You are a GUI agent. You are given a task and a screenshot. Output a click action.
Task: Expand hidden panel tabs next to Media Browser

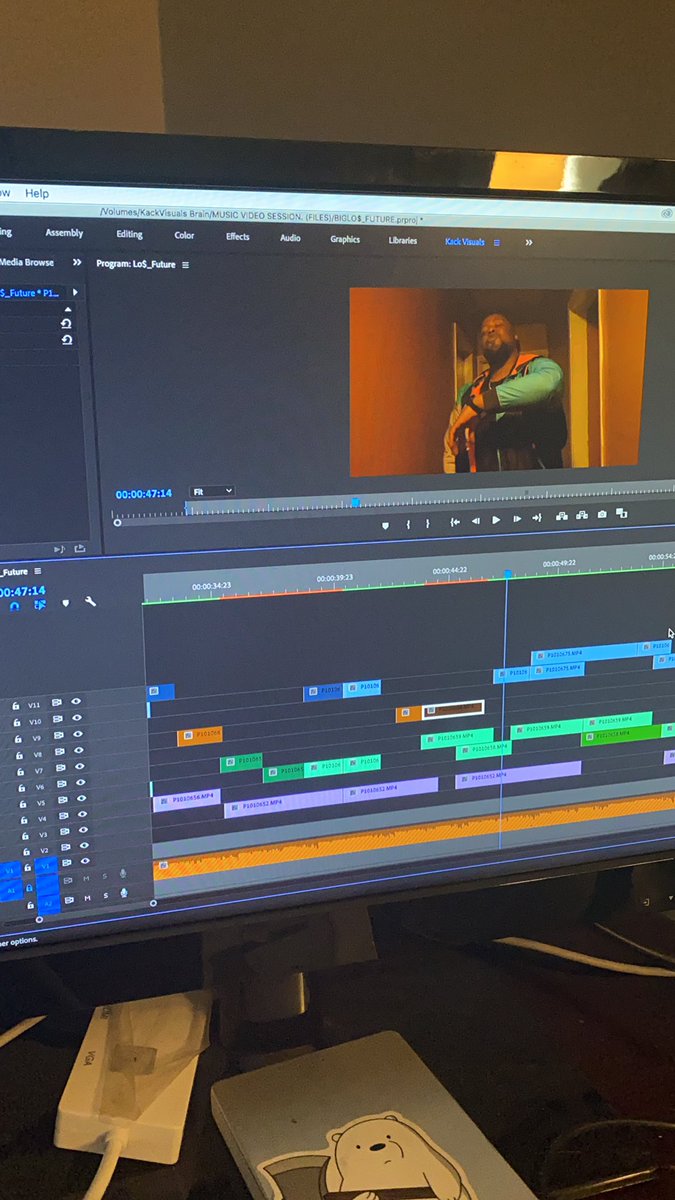tap(77, 262)
